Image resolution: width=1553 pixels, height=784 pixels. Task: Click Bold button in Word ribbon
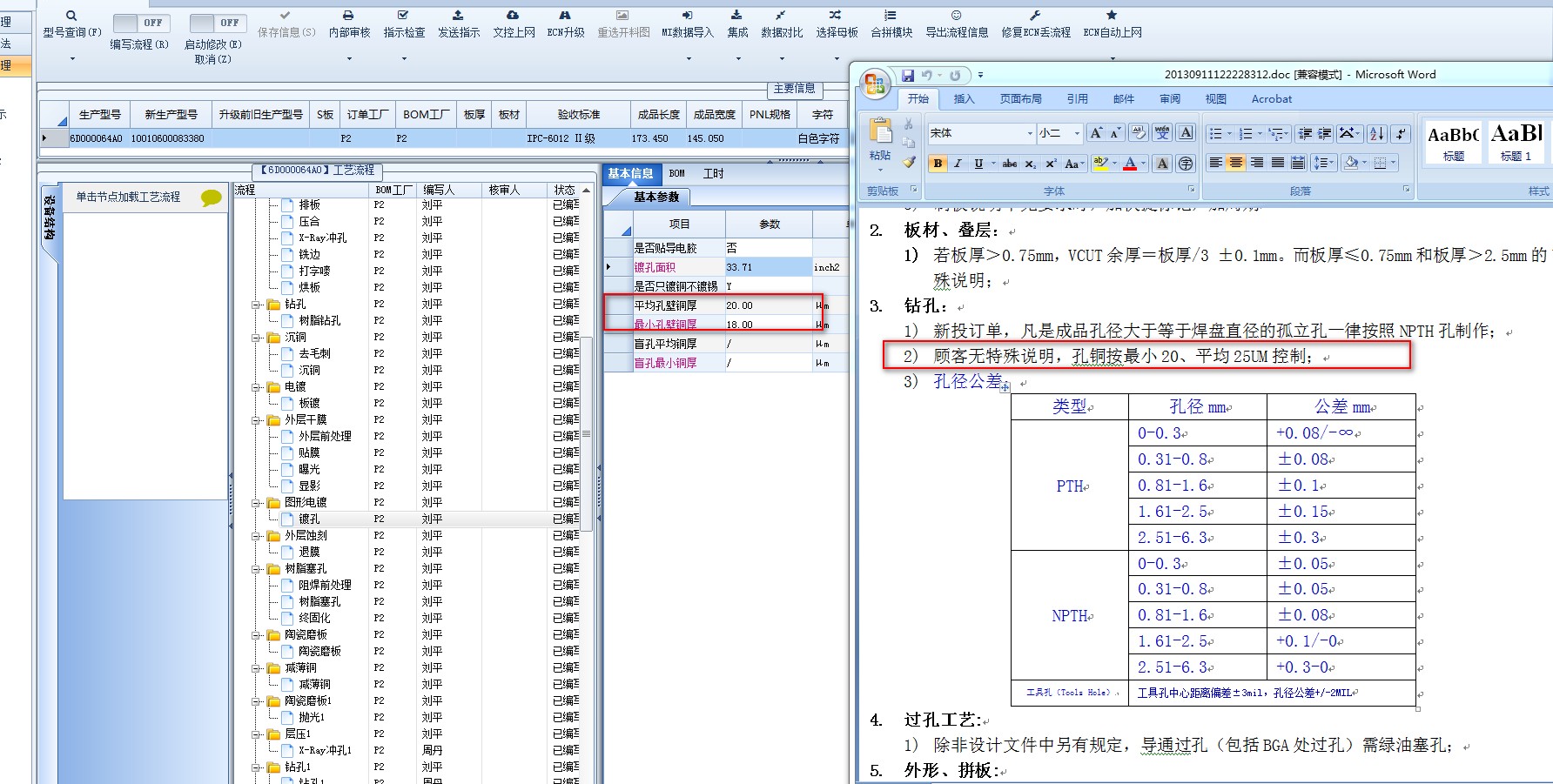(938, 164)
